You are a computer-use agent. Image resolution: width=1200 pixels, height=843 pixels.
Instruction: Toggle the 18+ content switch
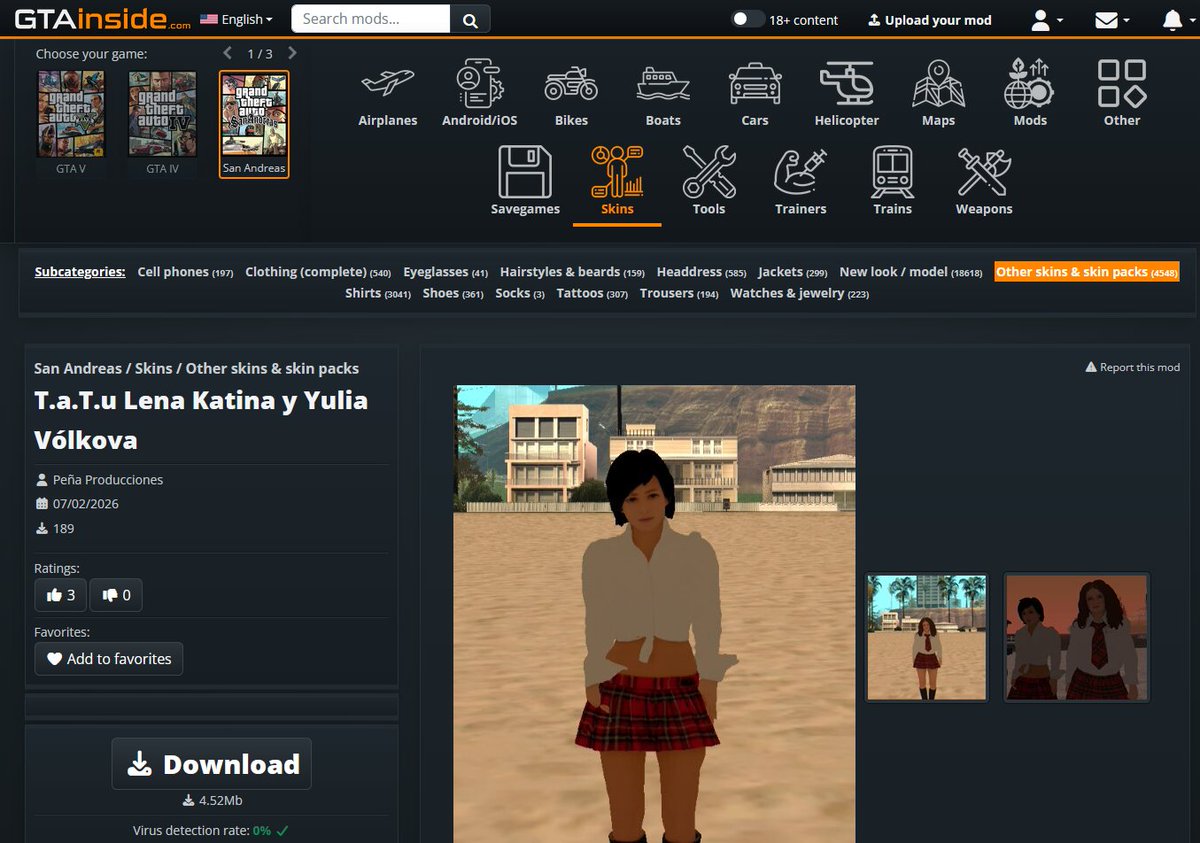(x=748, y=19)
